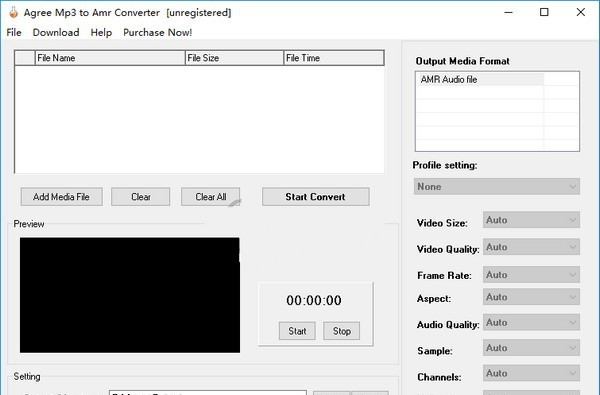Click the black preview video area

tap(130, 295)
